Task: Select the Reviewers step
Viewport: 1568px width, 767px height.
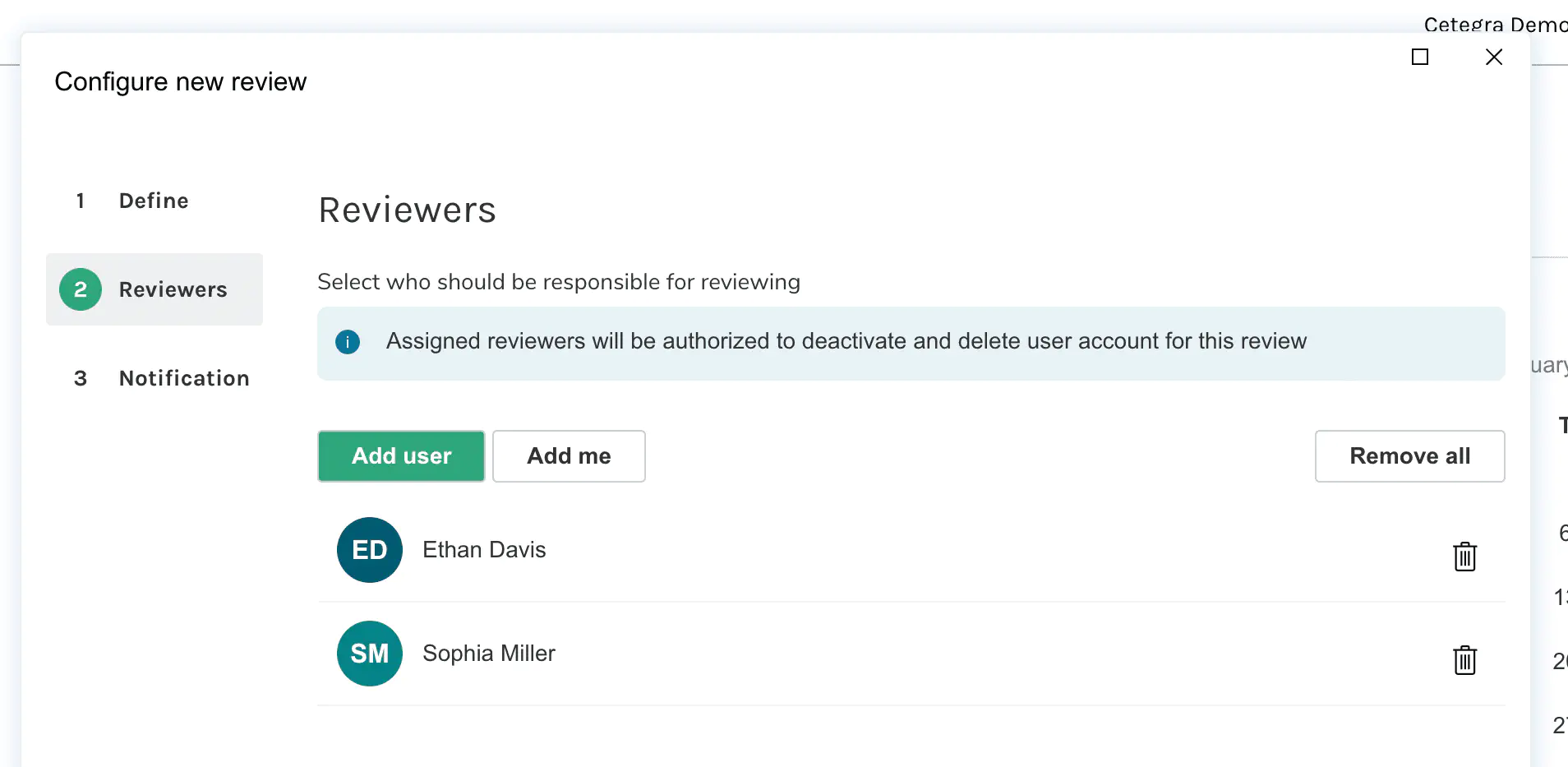Action: pyautogui.click(x=173, y=289)
